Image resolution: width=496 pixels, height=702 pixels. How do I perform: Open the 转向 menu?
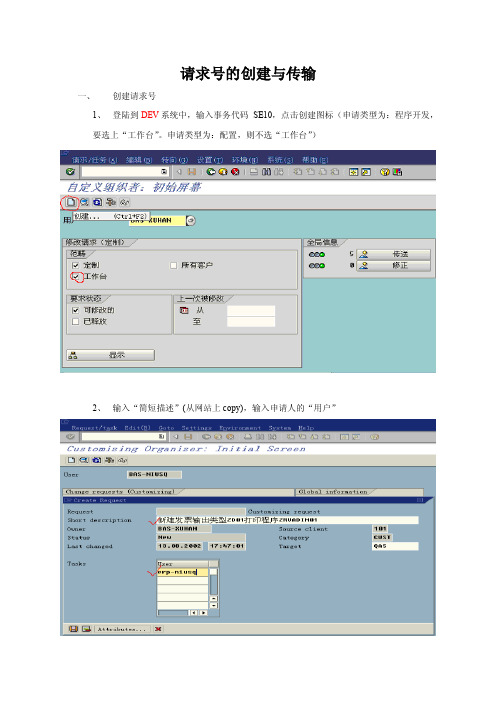tap(174, 160)
